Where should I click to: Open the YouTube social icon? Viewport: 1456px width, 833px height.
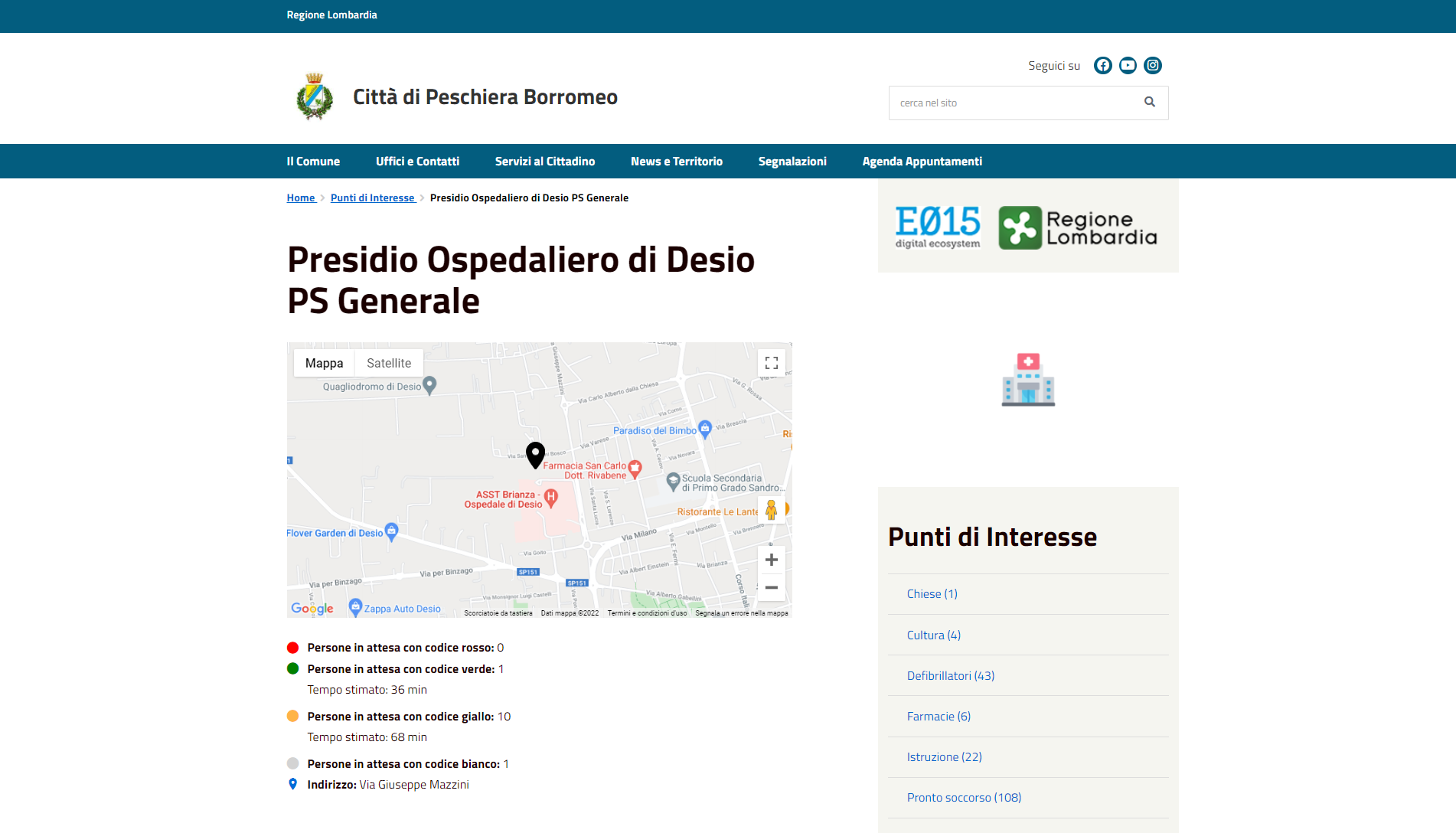pos(1128,66)
